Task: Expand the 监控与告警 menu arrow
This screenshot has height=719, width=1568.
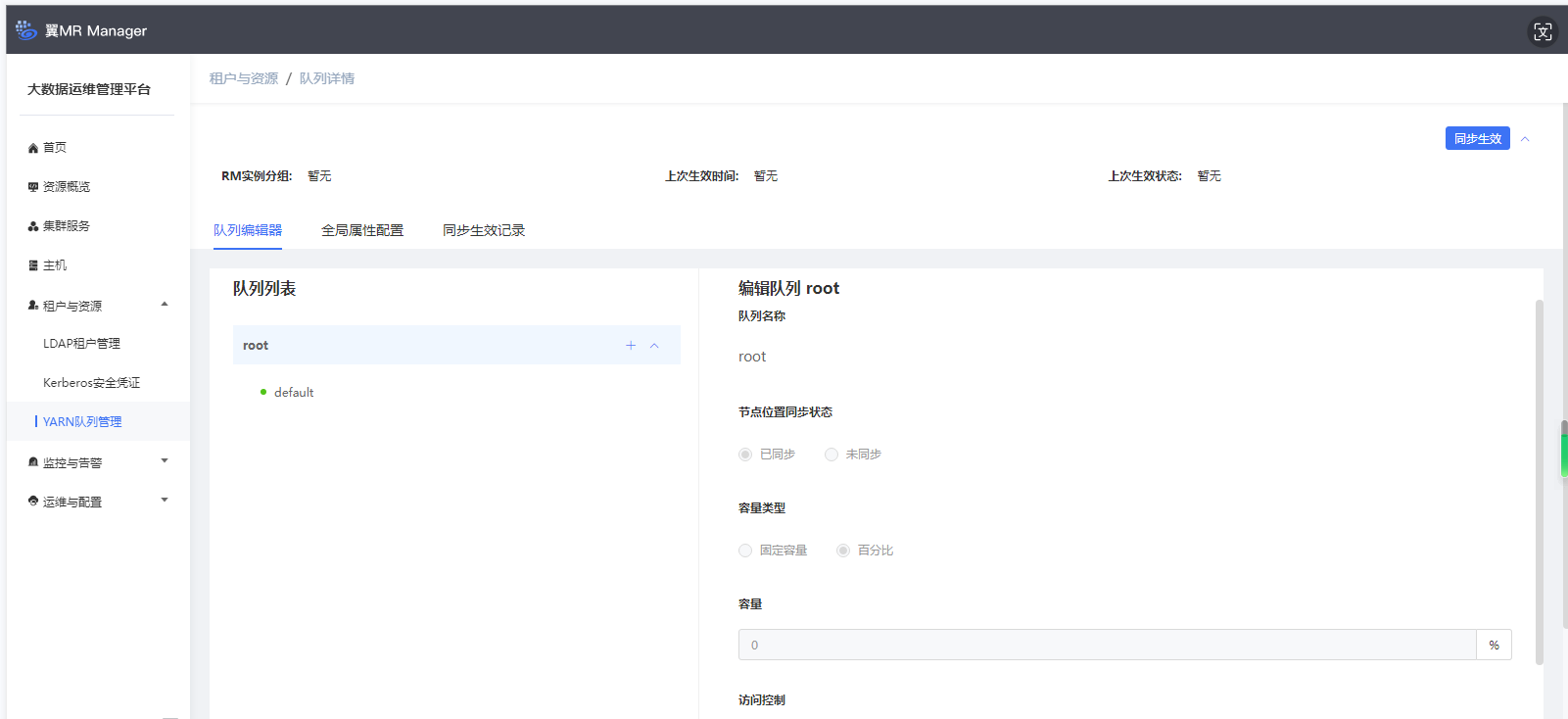Action: pyautogui.click(x=165, y=460)
